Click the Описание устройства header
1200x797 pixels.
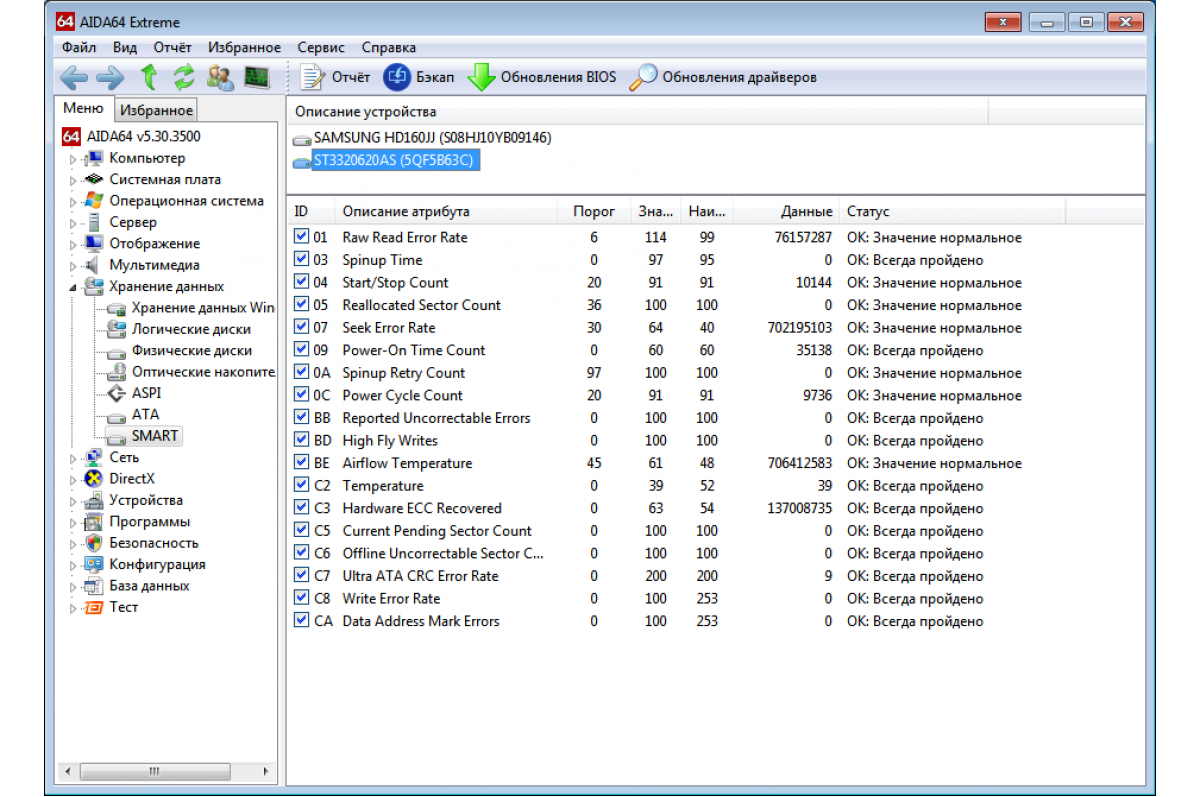[637, 112]
